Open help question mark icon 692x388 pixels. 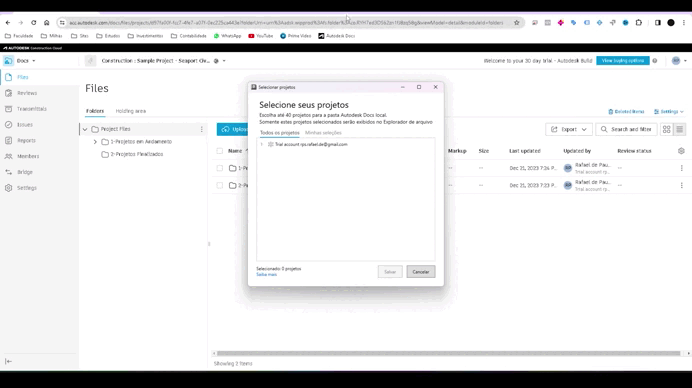click(x=655, y=61)
